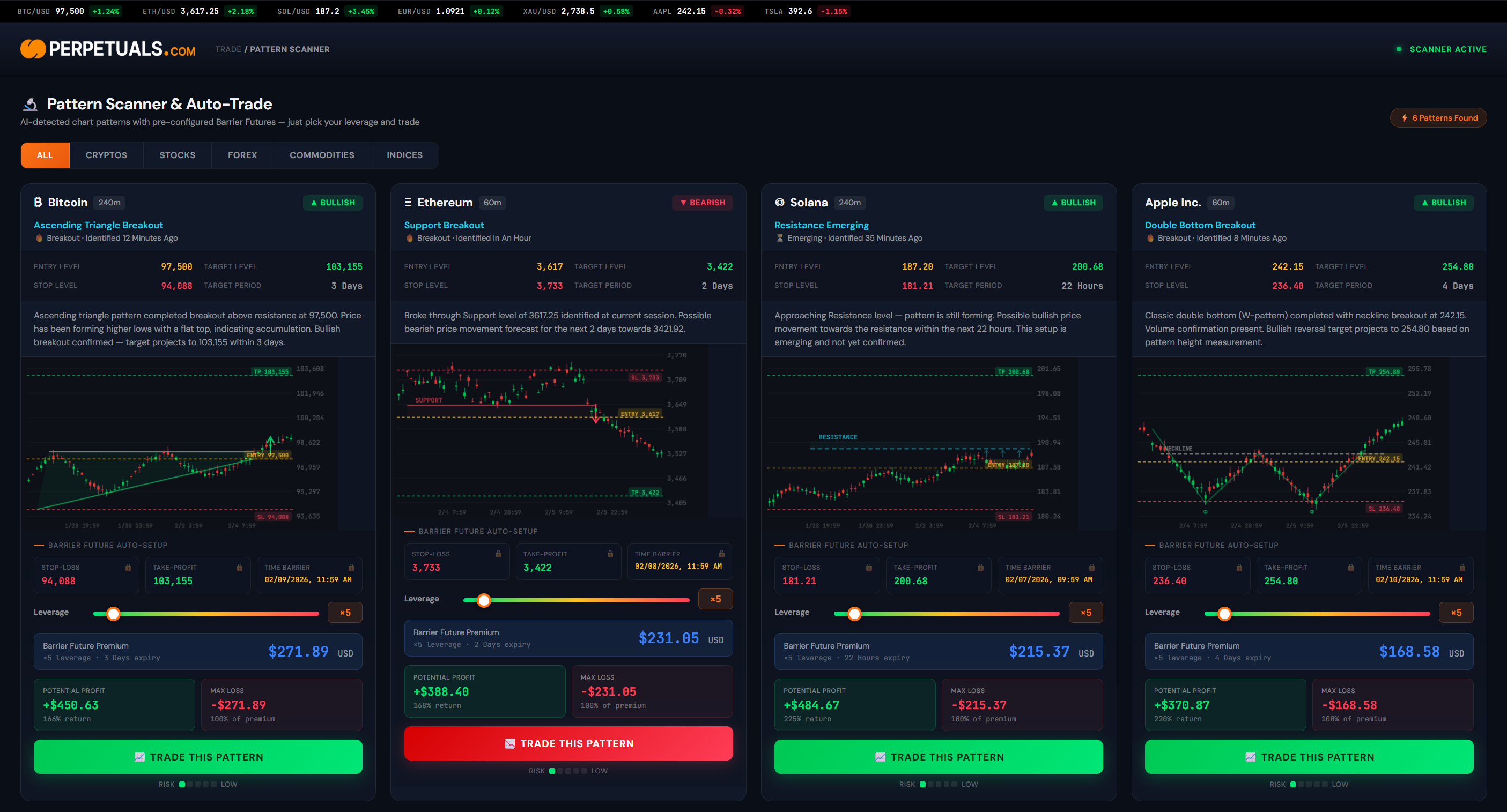Click the TRADE breadcrumb link
Screen dimensions: 1507x812
(x=227, y=49)
